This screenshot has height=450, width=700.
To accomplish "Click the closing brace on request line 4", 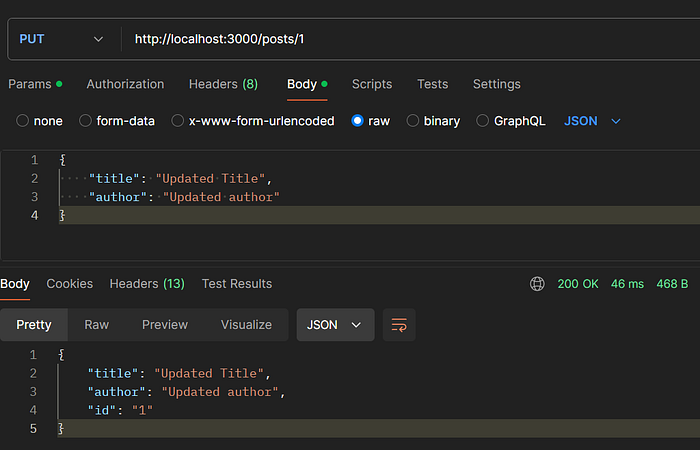I will click(62, 216).
